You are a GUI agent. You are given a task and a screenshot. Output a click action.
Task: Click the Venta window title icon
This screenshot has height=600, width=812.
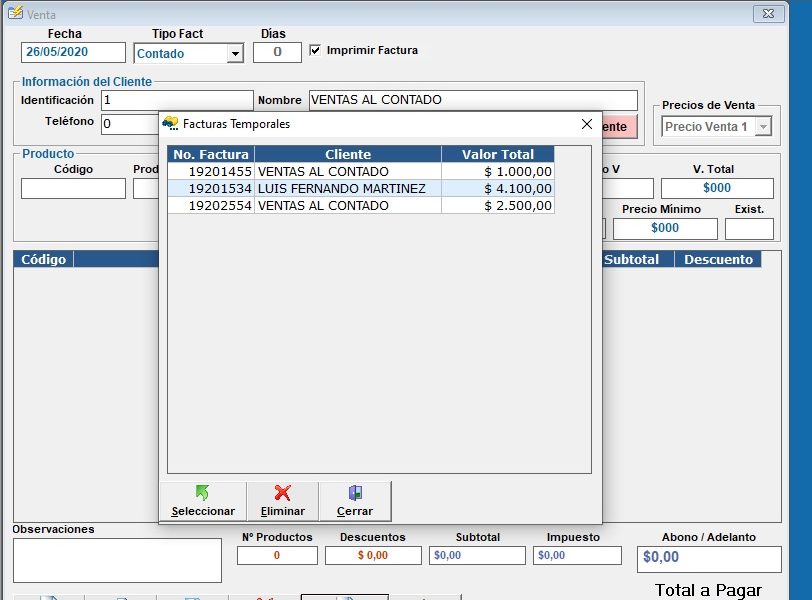15,14
